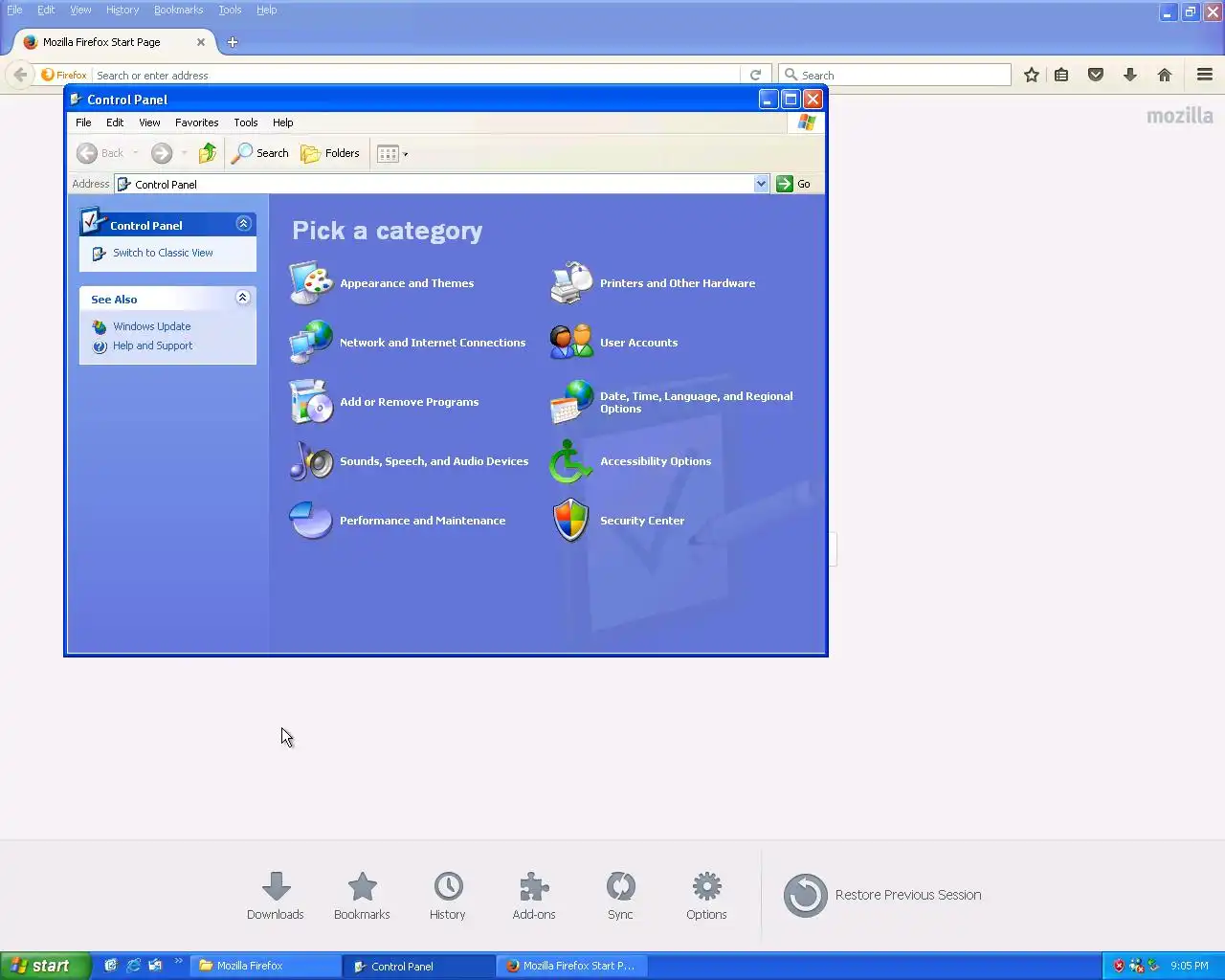Switch to Control Panel taskbar button

pyautogui.click(x=419, y=966)
